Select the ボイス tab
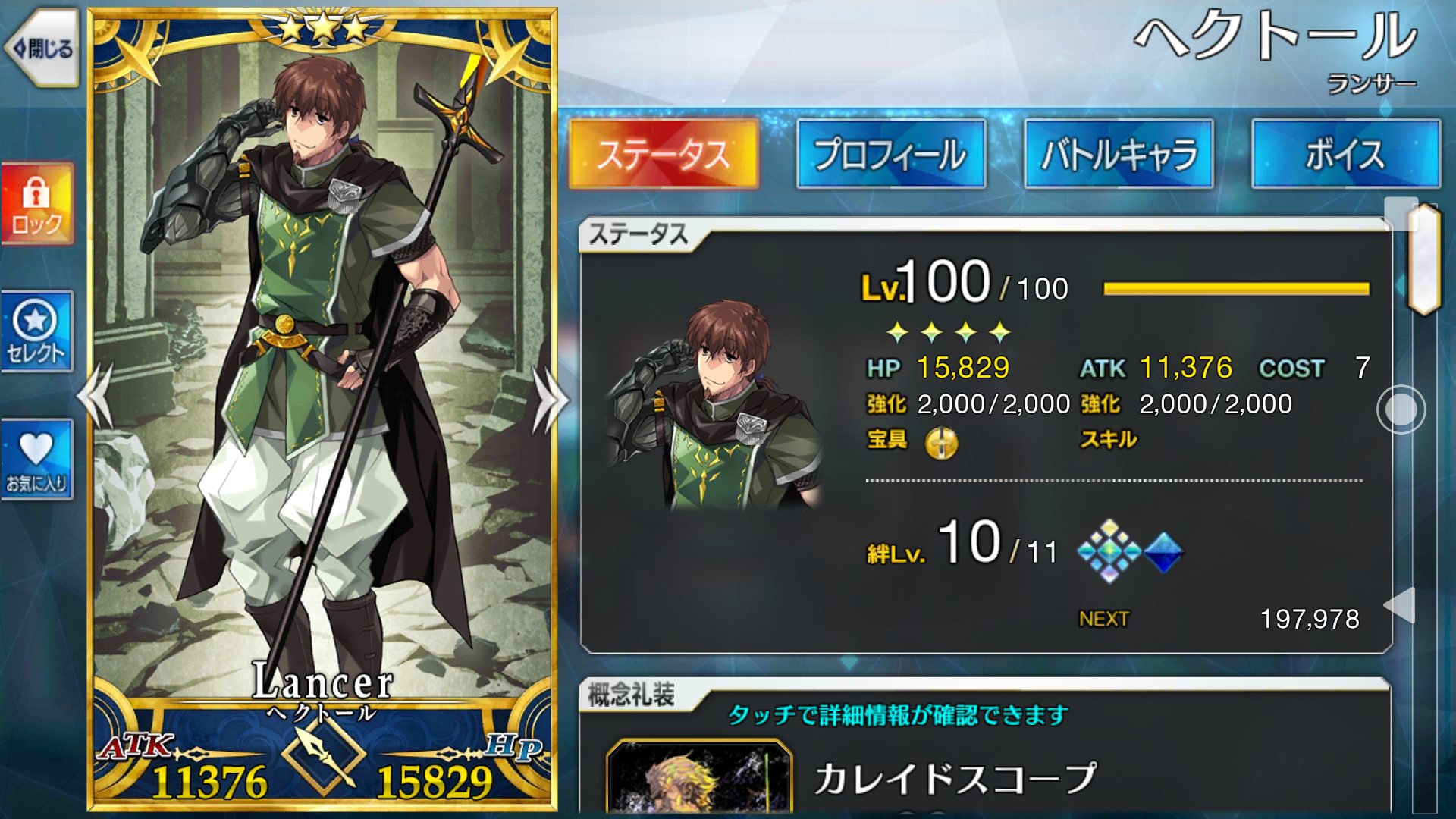 (1346, 154)
